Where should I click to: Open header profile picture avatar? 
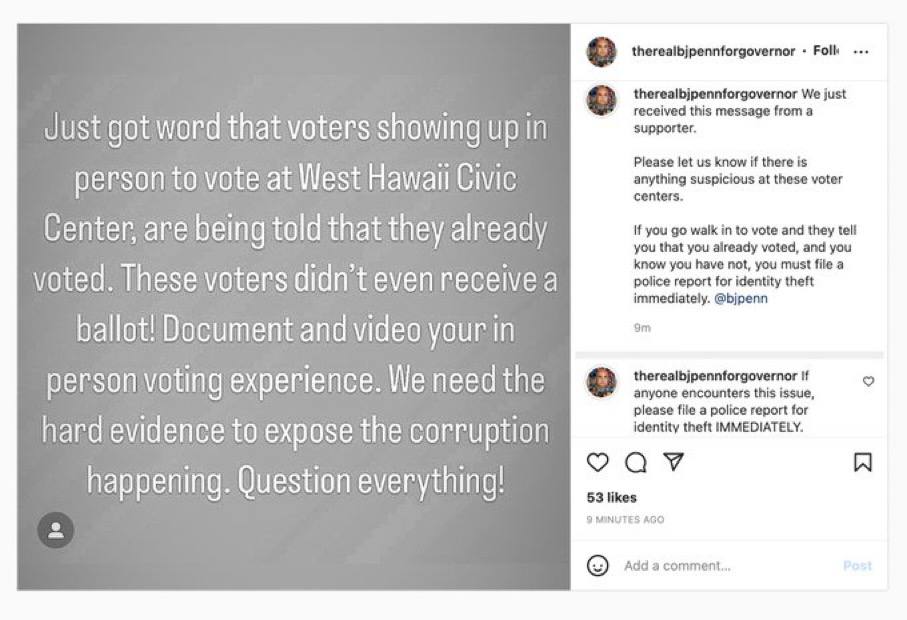(602, 52)
